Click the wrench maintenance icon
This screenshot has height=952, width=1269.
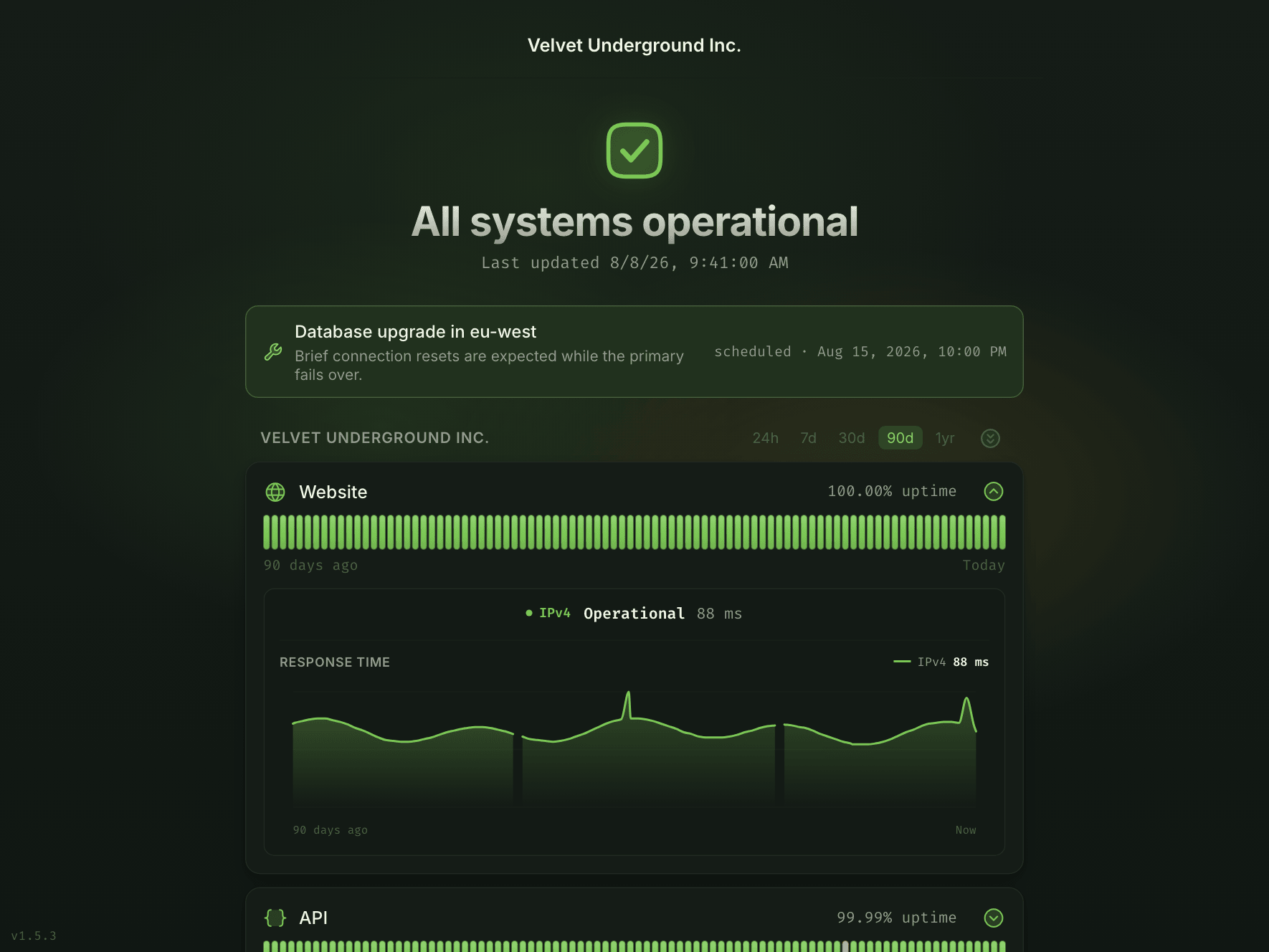[273, 352]
